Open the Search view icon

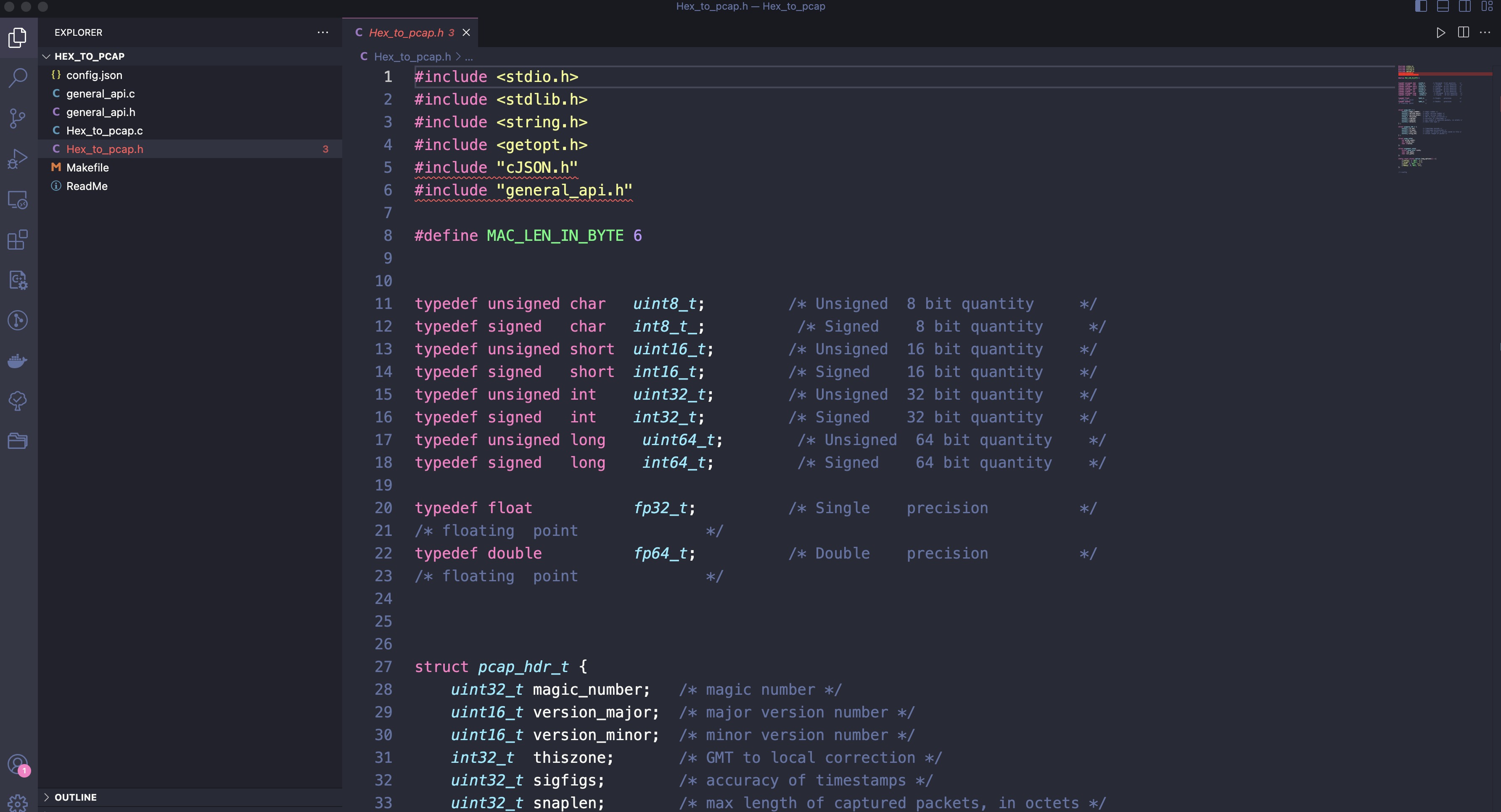pos(18,77)
